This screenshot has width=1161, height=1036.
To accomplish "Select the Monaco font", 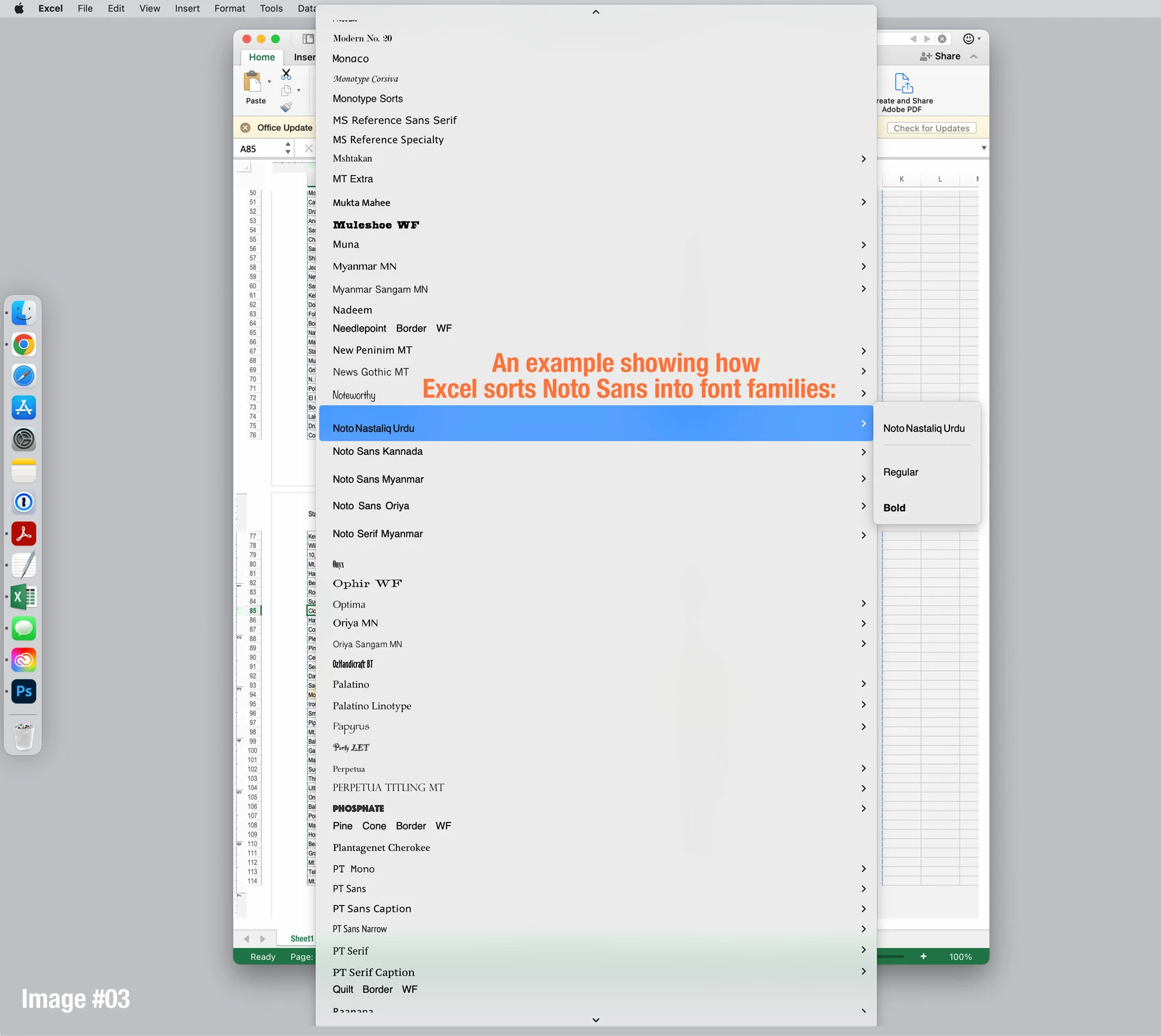I will (596, 59).
